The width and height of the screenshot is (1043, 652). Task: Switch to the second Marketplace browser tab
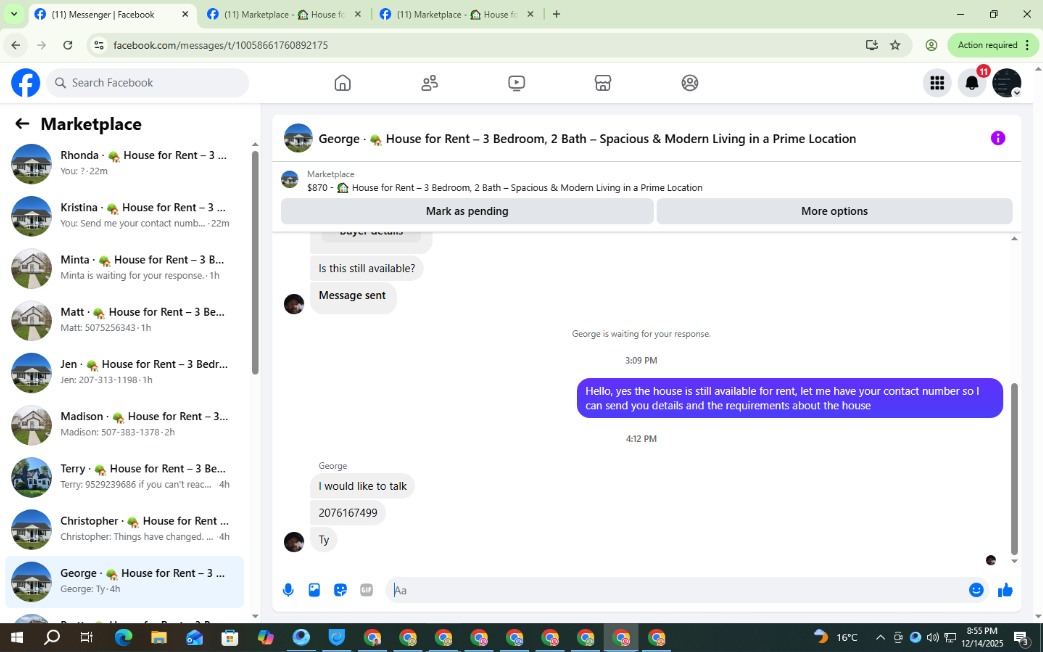[284, 14]
